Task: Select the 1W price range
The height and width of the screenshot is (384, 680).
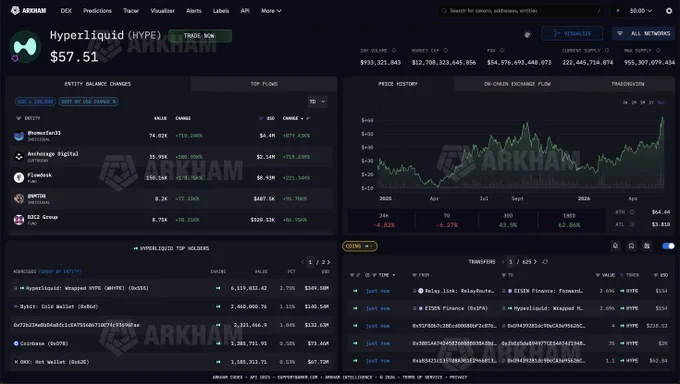Action: tap(625, 102)
